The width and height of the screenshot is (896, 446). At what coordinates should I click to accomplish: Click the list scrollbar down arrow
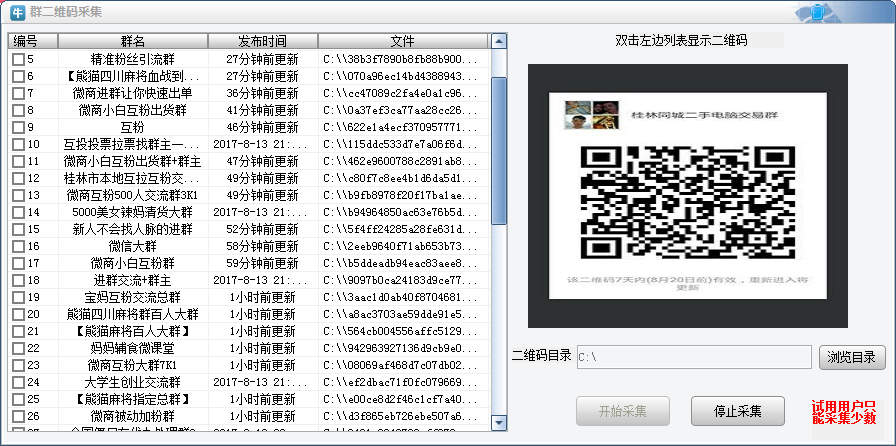(x=499, y=423)
